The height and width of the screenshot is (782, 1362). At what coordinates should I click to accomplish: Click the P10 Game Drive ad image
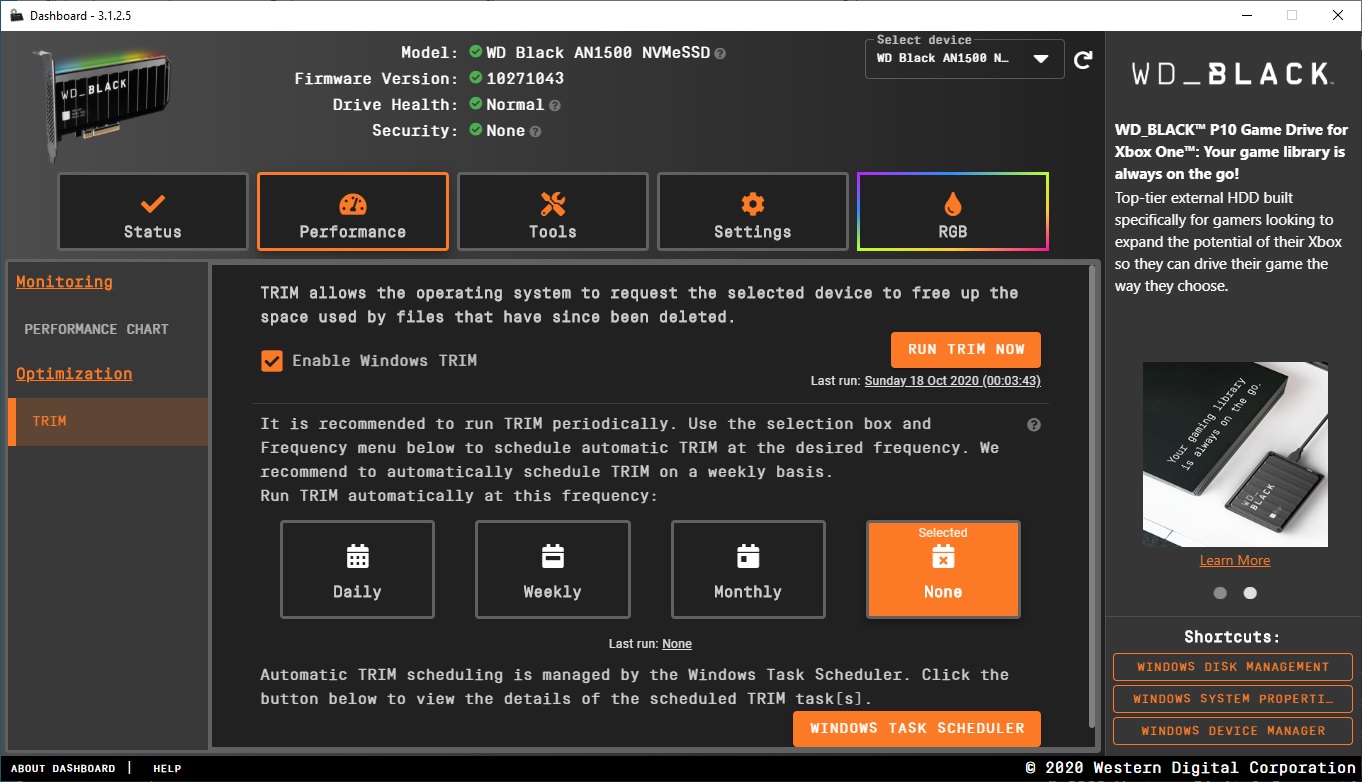[x=1235, y=454]
